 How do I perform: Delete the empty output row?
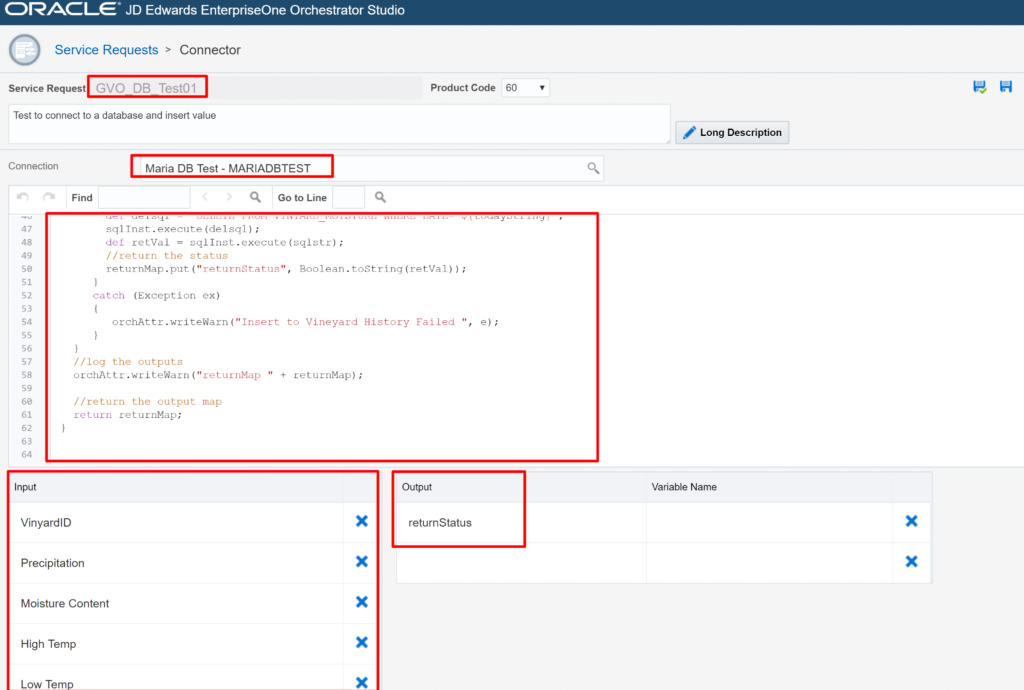click(x=912, y=561)
